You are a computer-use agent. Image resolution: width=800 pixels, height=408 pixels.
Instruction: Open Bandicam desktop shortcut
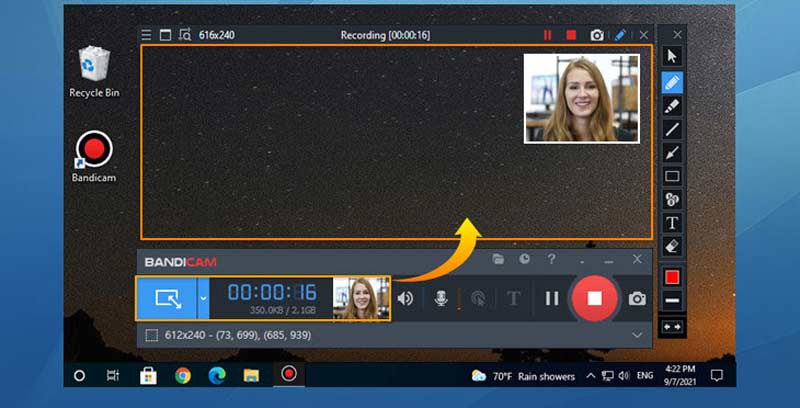coord(94,157)
